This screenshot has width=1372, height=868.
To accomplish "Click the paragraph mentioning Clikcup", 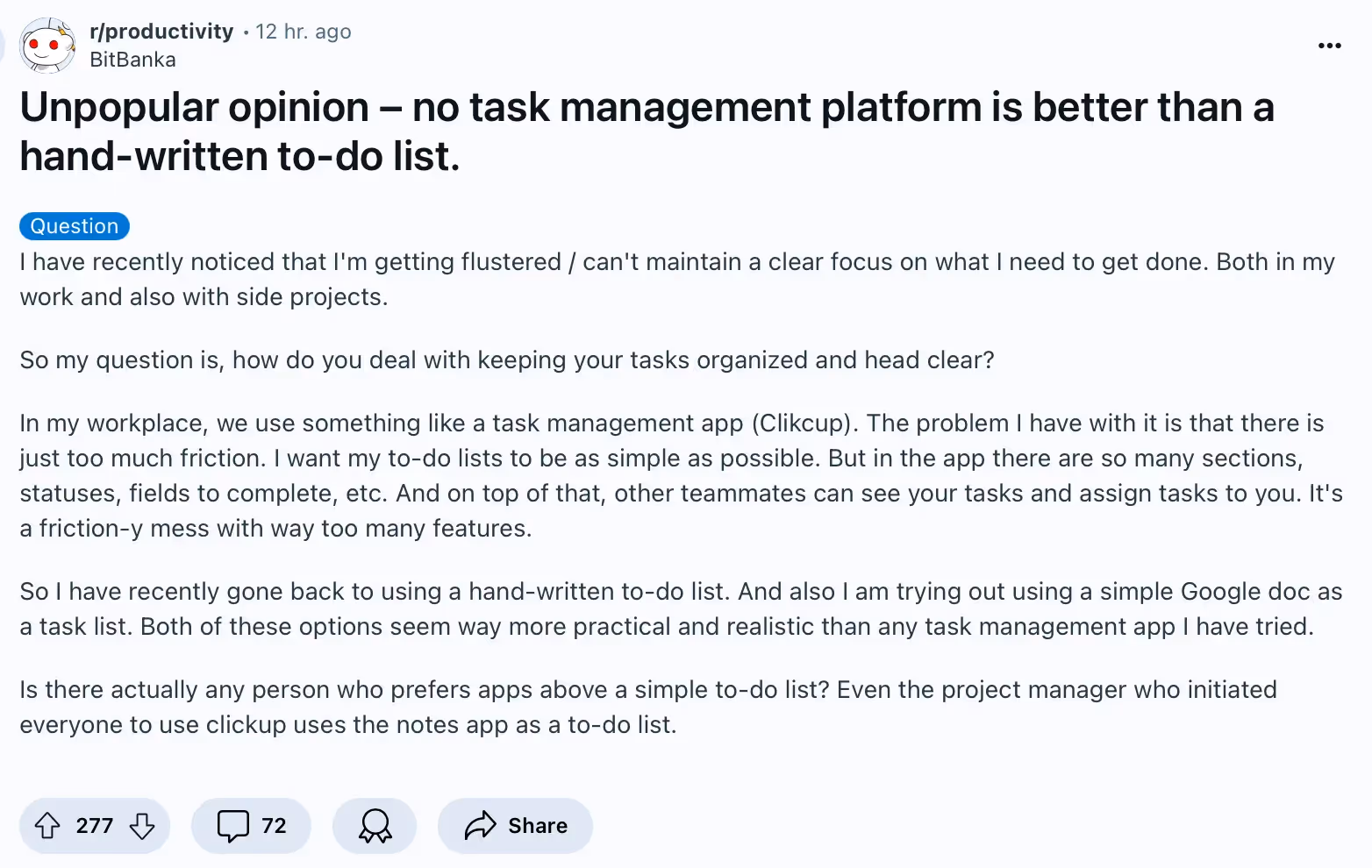I will click(675, 475).
